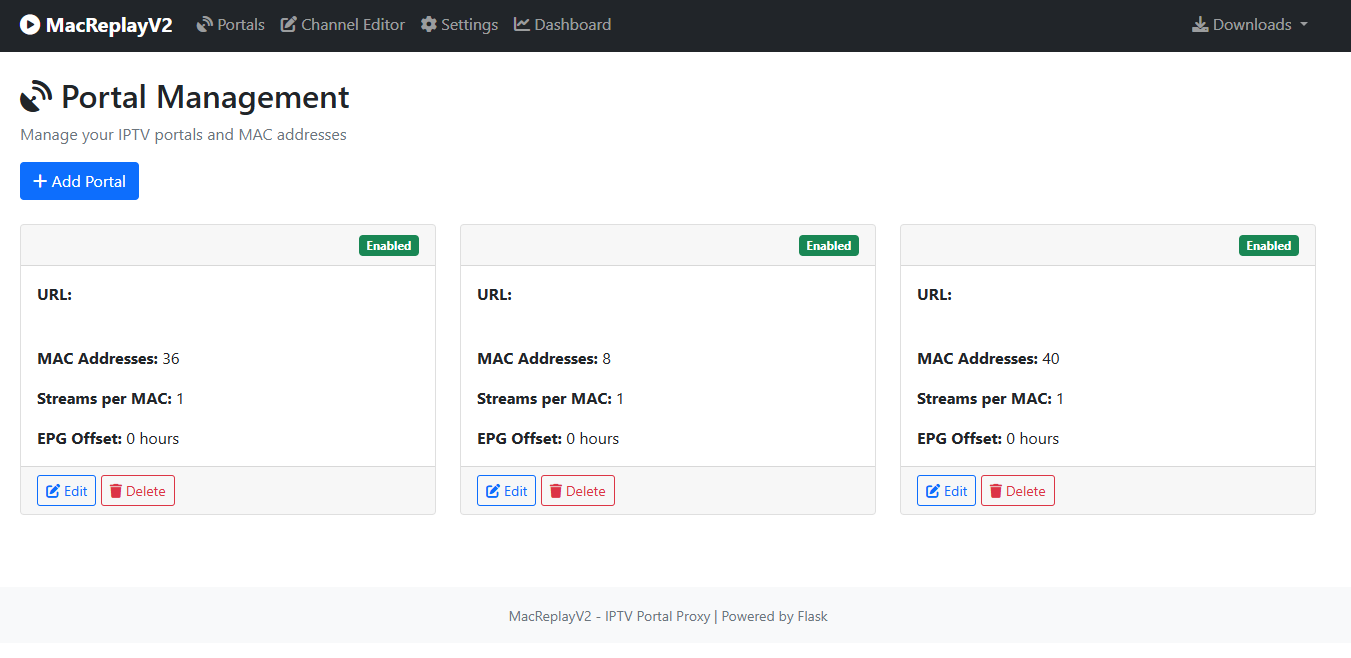Click 'EPG Offset: 0 hours' in 8-MAC portal

[x=548, y=438]
